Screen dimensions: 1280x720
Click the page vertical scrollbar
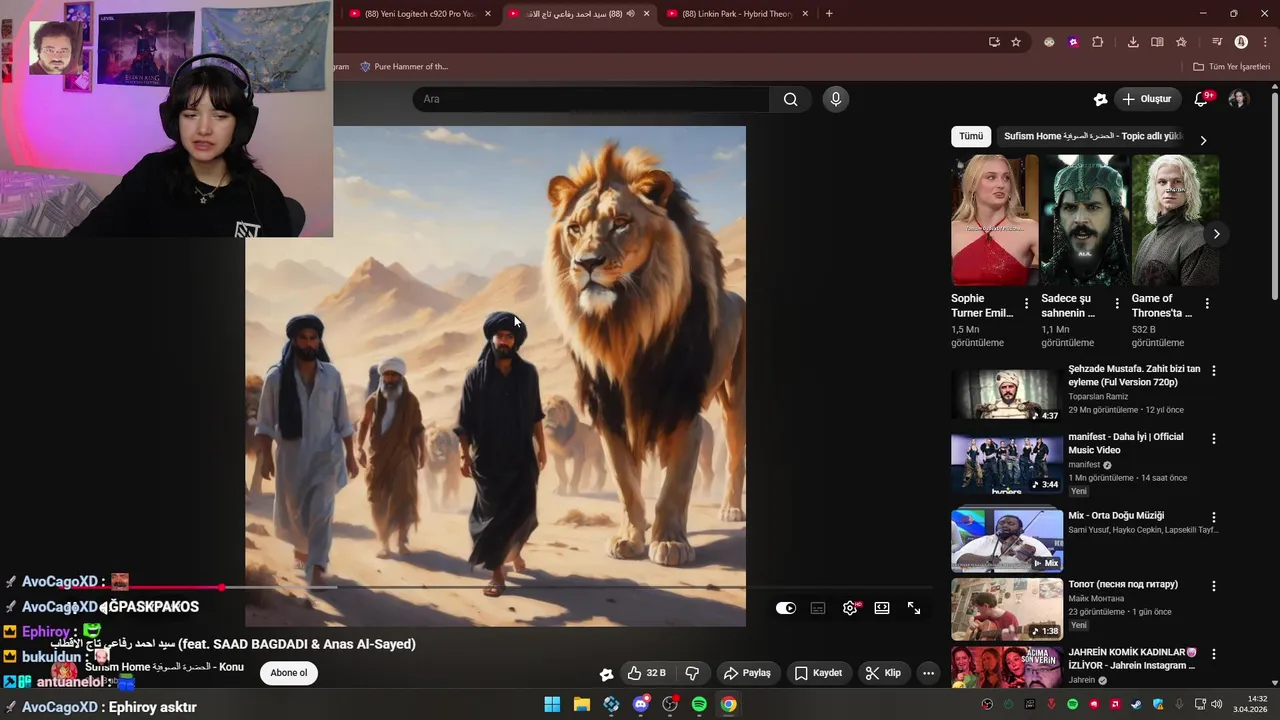1275,195
